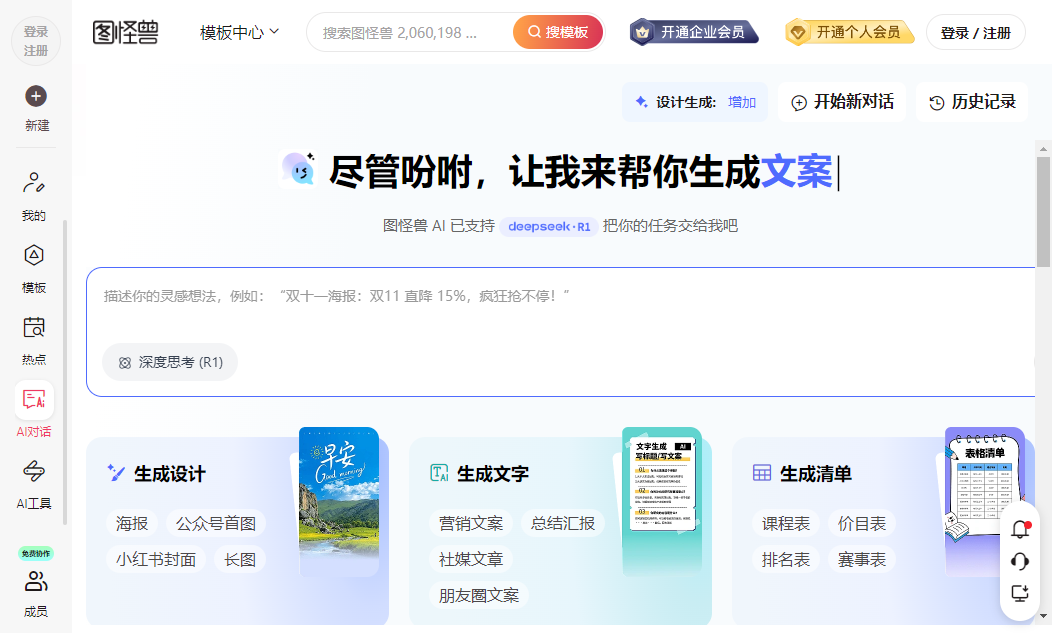This screenshot has height=633, width=1052.
Task: Click the 生成设计 magic wand icon
Action: click(x=116, y=473)
